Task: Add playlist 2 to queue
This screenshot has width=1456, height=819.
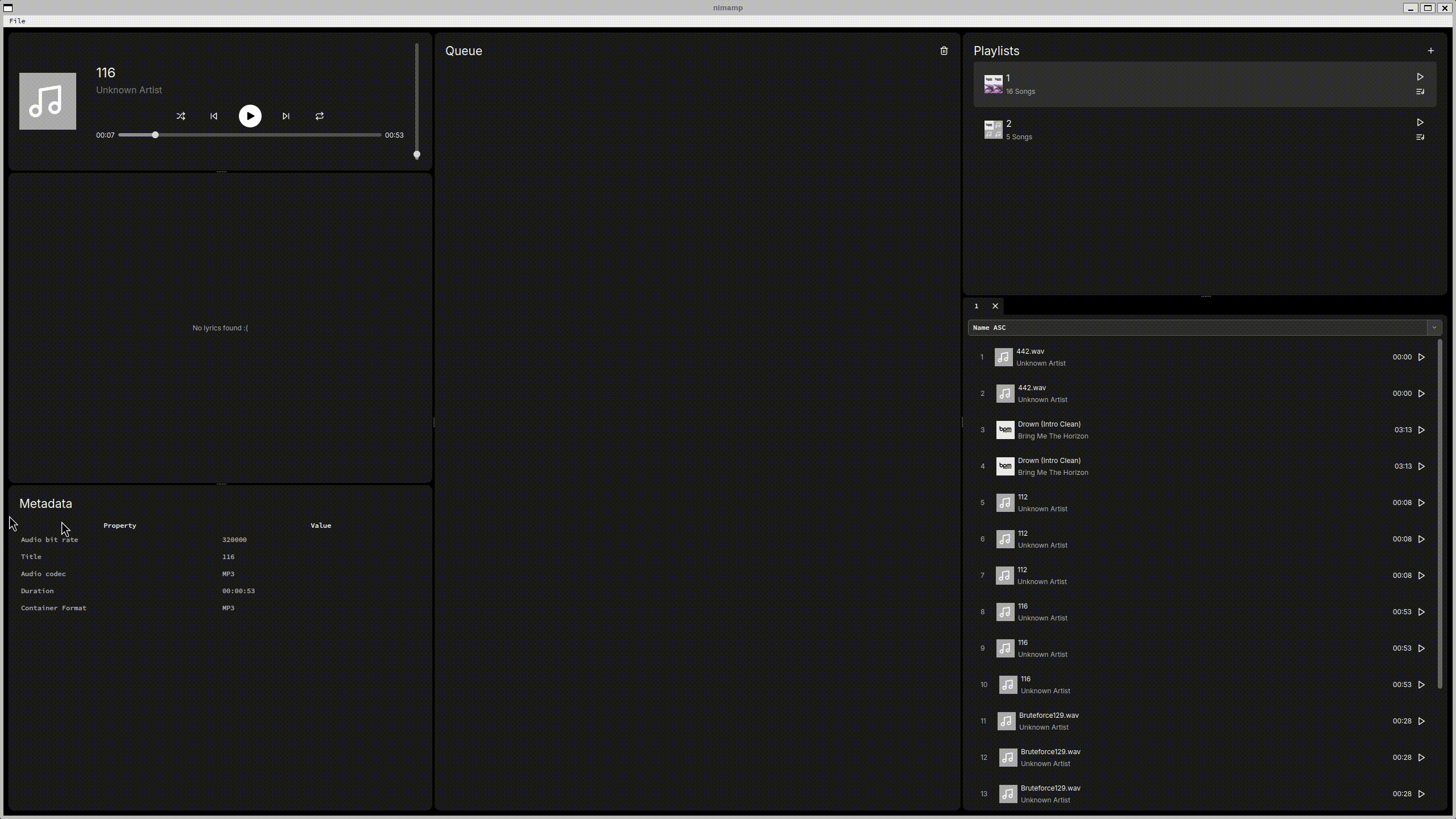Action: [x=1420, y=137]
